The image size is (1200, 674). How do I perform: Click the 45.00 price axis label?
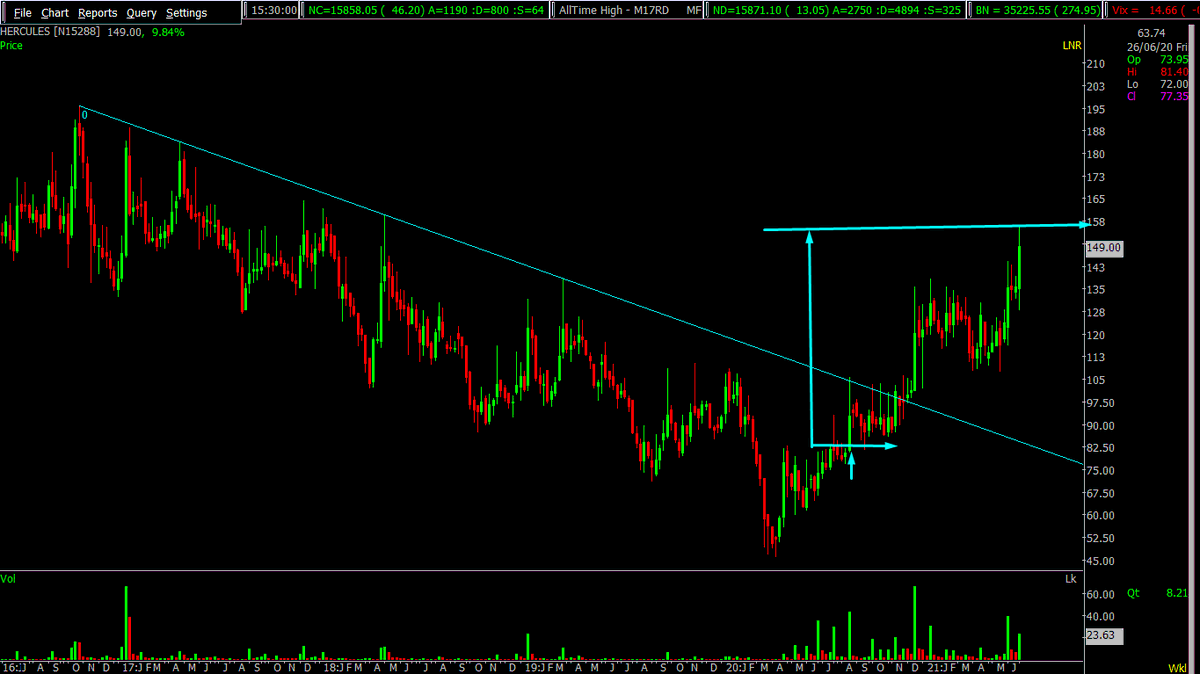coord(1100,561)
